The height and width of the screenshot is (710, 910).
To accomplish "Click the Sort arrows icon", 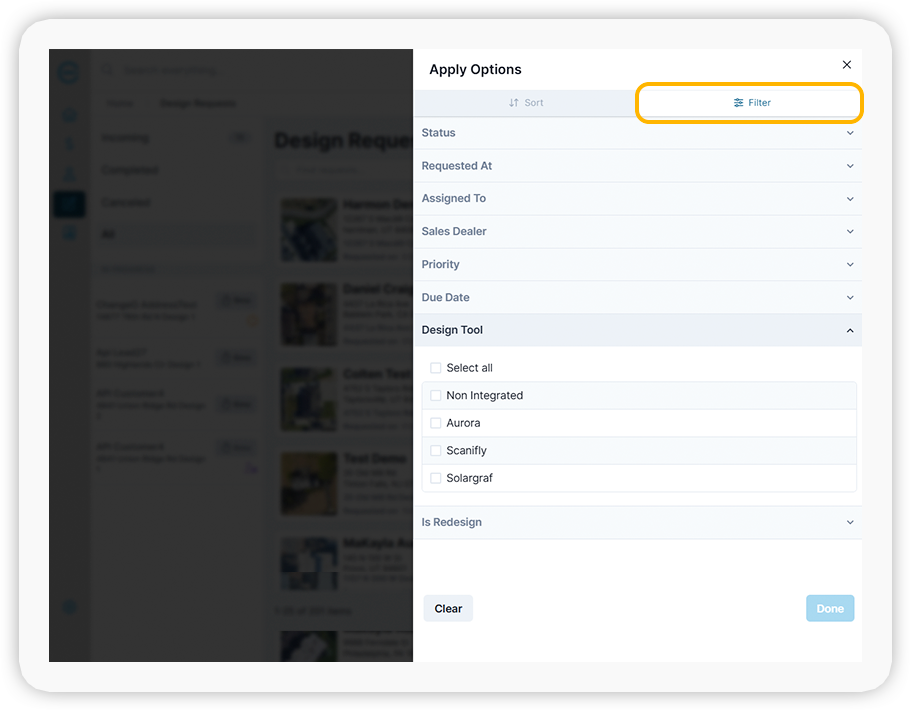I will click(x=512, y=102).
